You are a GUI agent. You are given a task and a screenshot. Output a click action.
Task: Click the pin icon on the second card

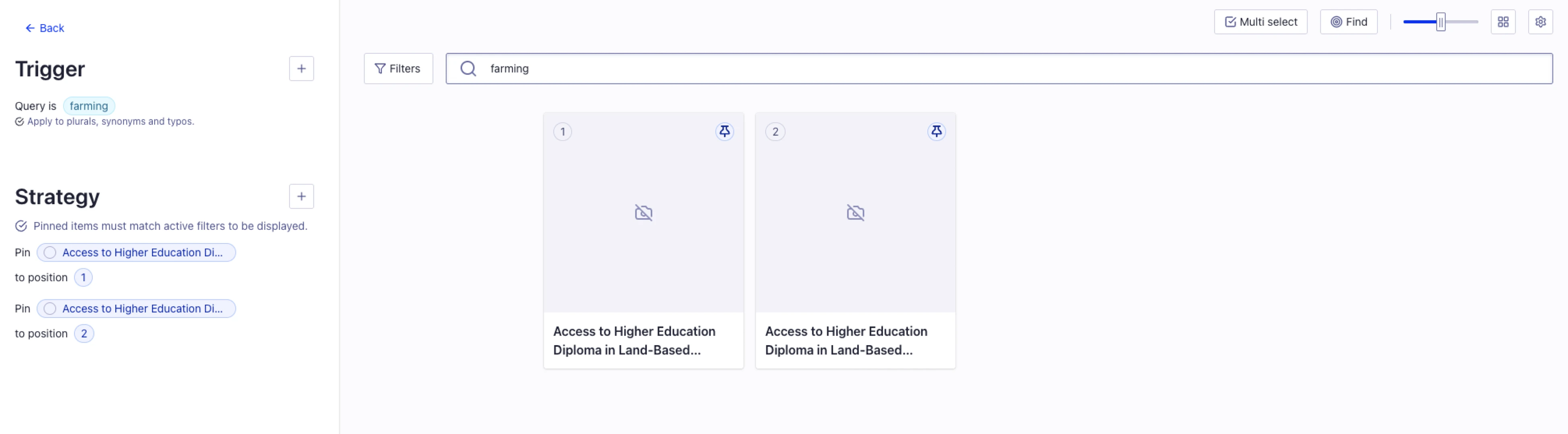(936, 131)
